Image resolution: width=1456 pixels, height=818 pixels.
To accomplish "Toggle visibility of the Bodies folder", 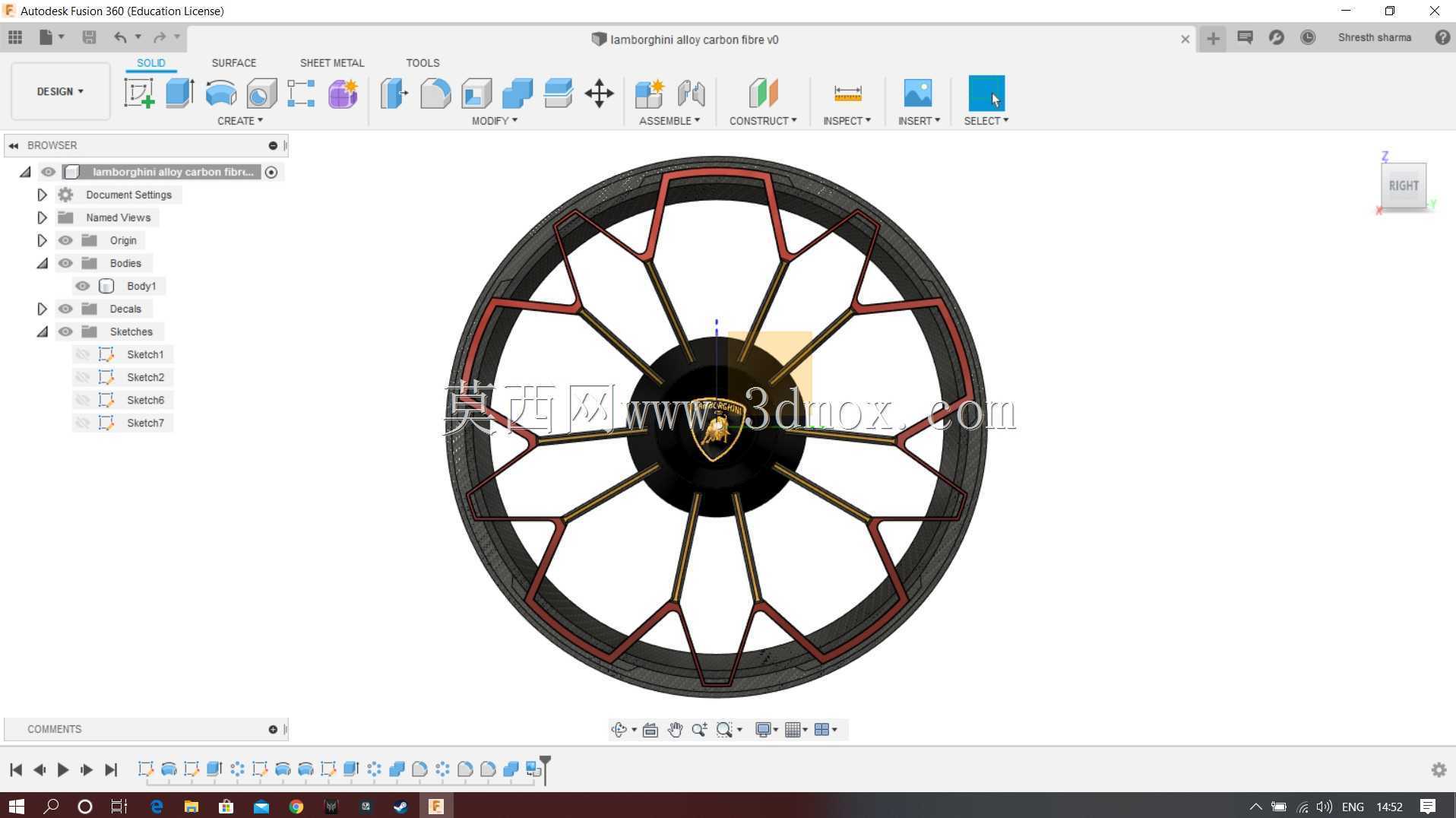I will click(65, 263).
